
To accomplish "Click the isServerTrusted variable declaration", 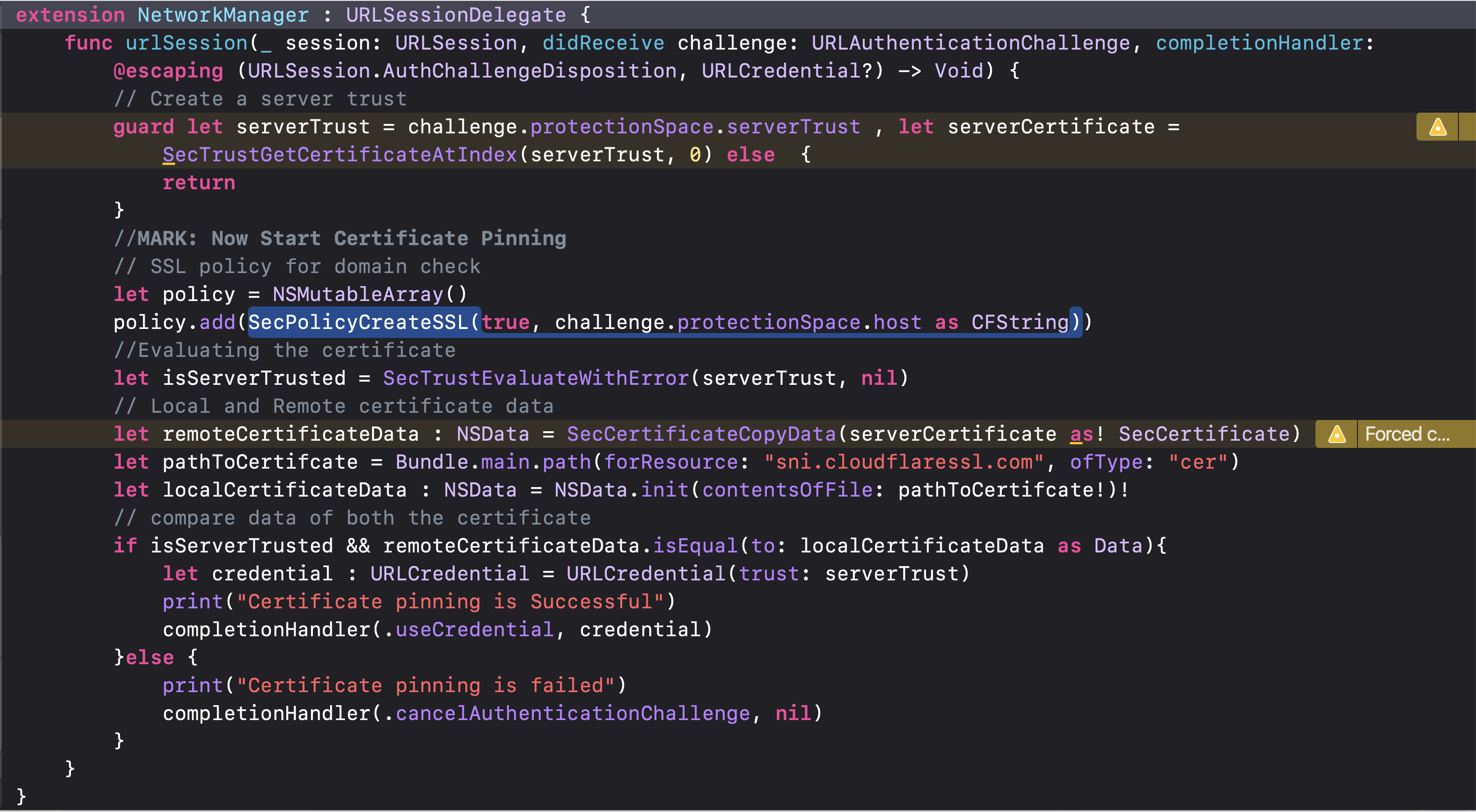I will [x=254, y=378].
